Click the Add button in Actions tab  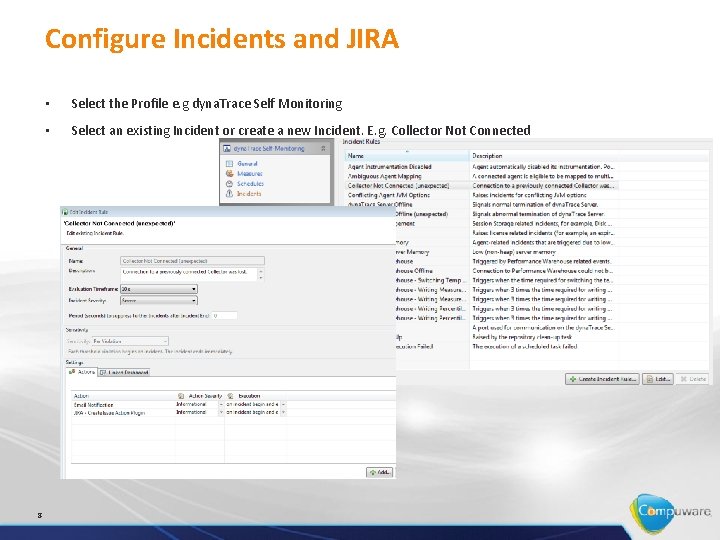click(380, 472)
